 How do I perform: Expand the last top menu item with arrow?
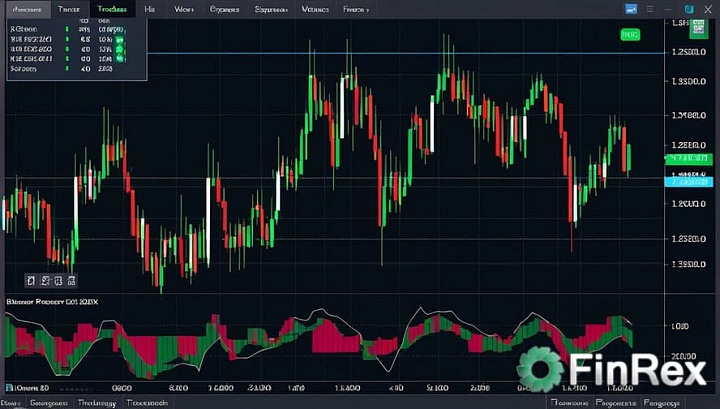pyautogui.click(x=355, y=7)
